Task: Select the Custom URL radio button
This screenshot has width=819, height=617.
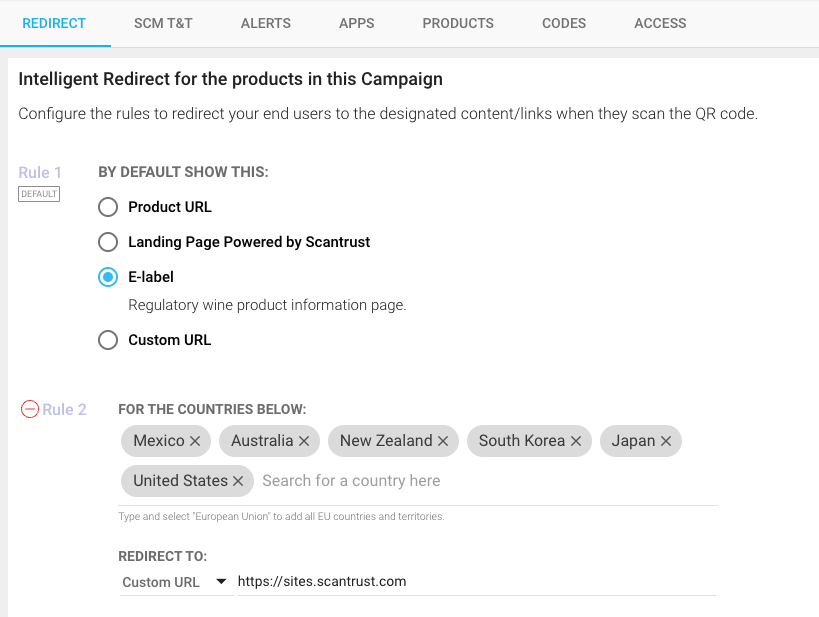Action: coord(108,340)
